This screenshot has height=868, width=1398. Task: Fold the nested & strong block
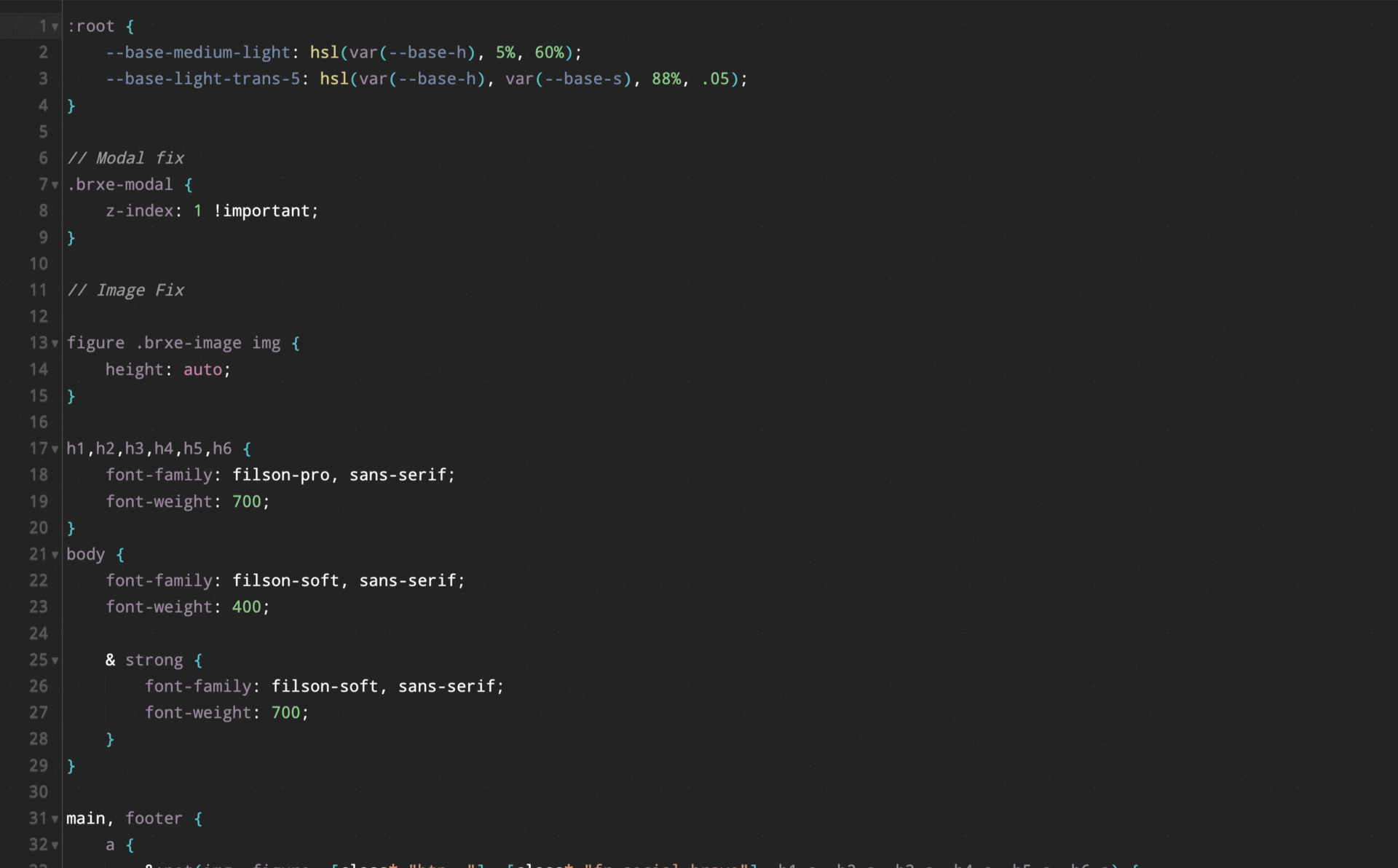(55, 661)
